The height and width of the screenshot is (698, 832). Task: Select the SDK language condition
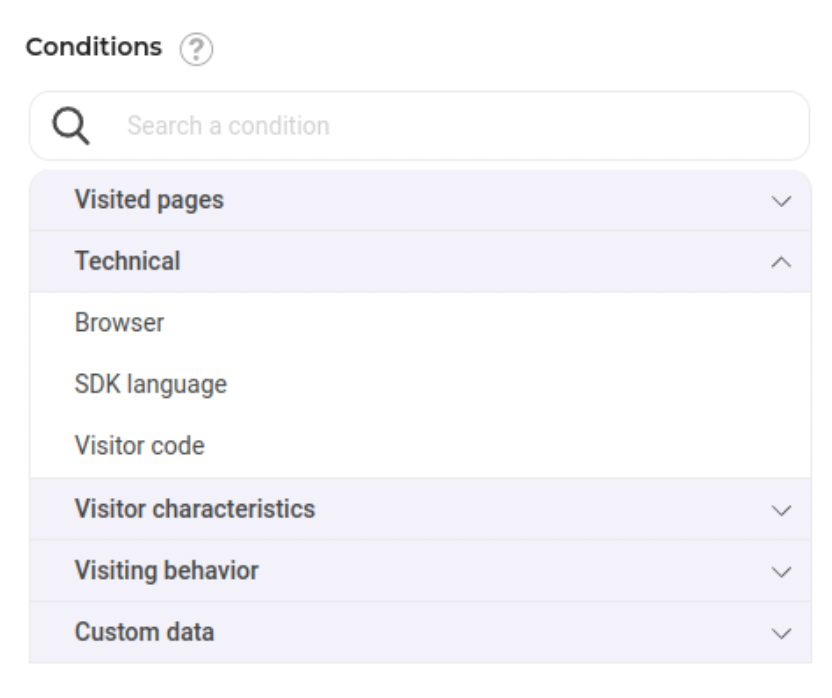[420, 384]
